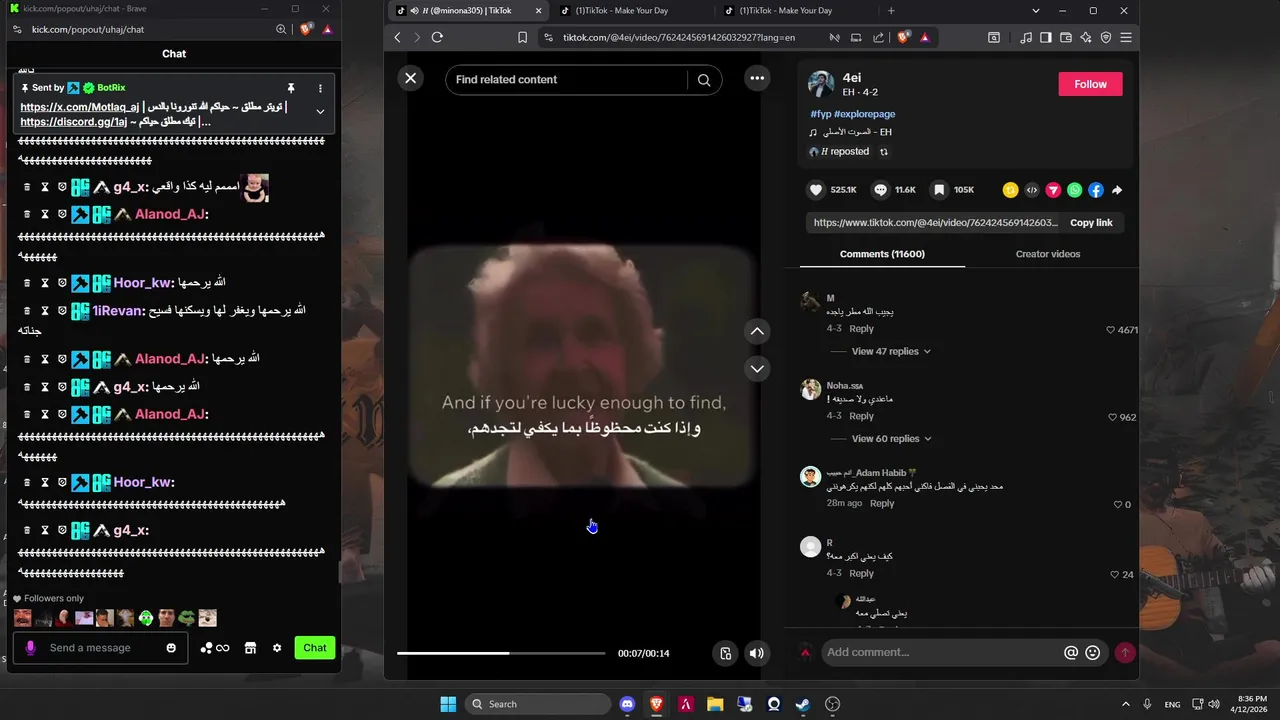Open Brave Rewards triangle in TikTok window
Image resolution: width=1280 pixels, height=720 pixels.
pos(925,37)
